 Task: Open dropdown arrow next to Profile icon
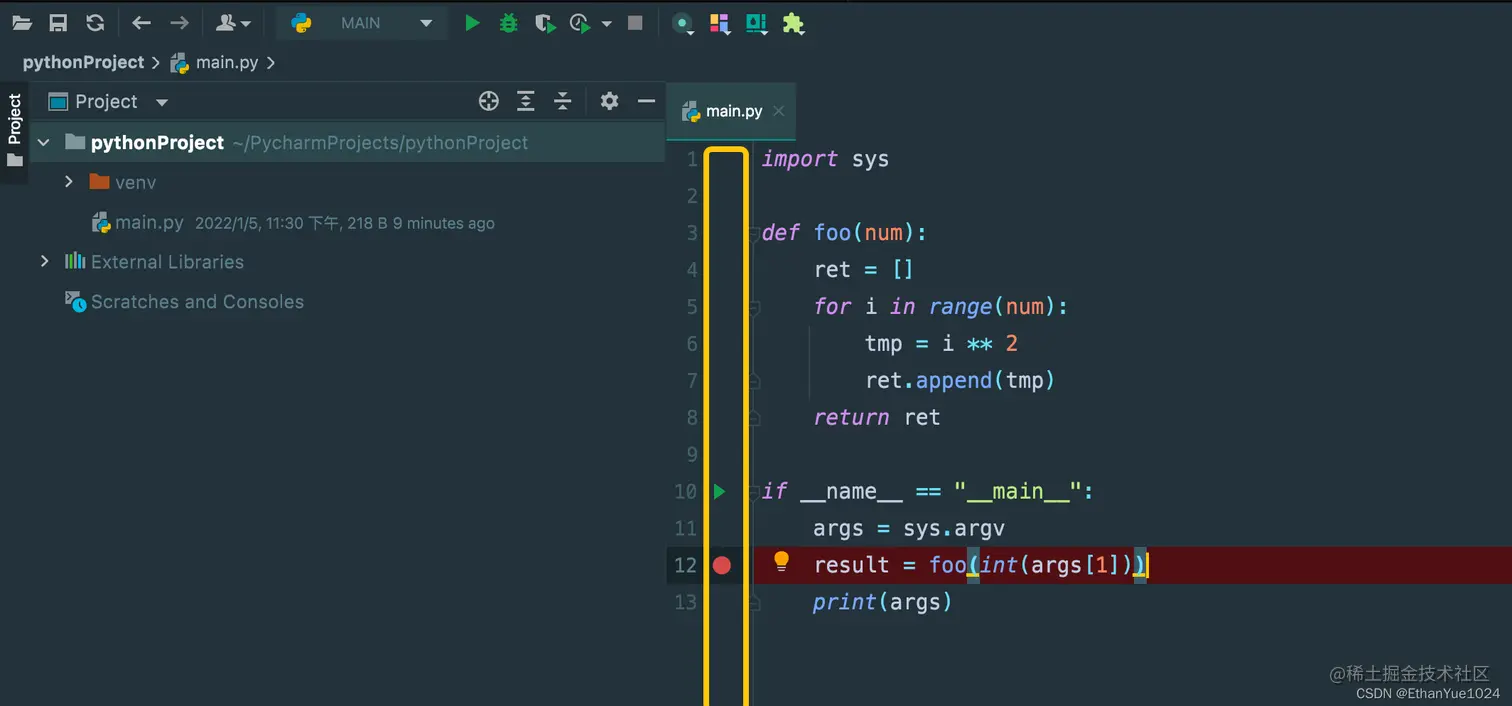click(x=606, y=24)
